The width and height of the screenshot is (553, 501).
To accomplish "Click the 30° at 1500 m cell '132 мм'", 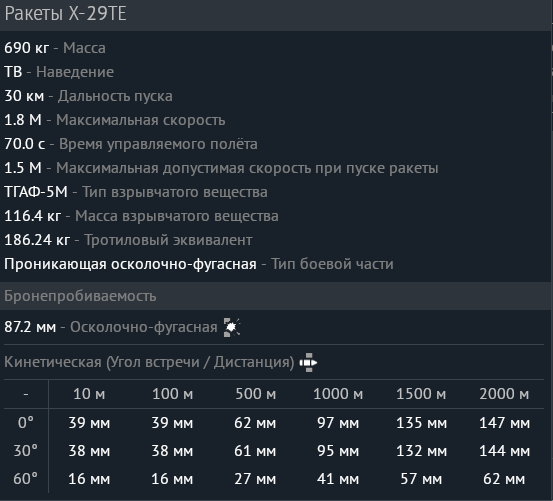I will tap(421, 451).
